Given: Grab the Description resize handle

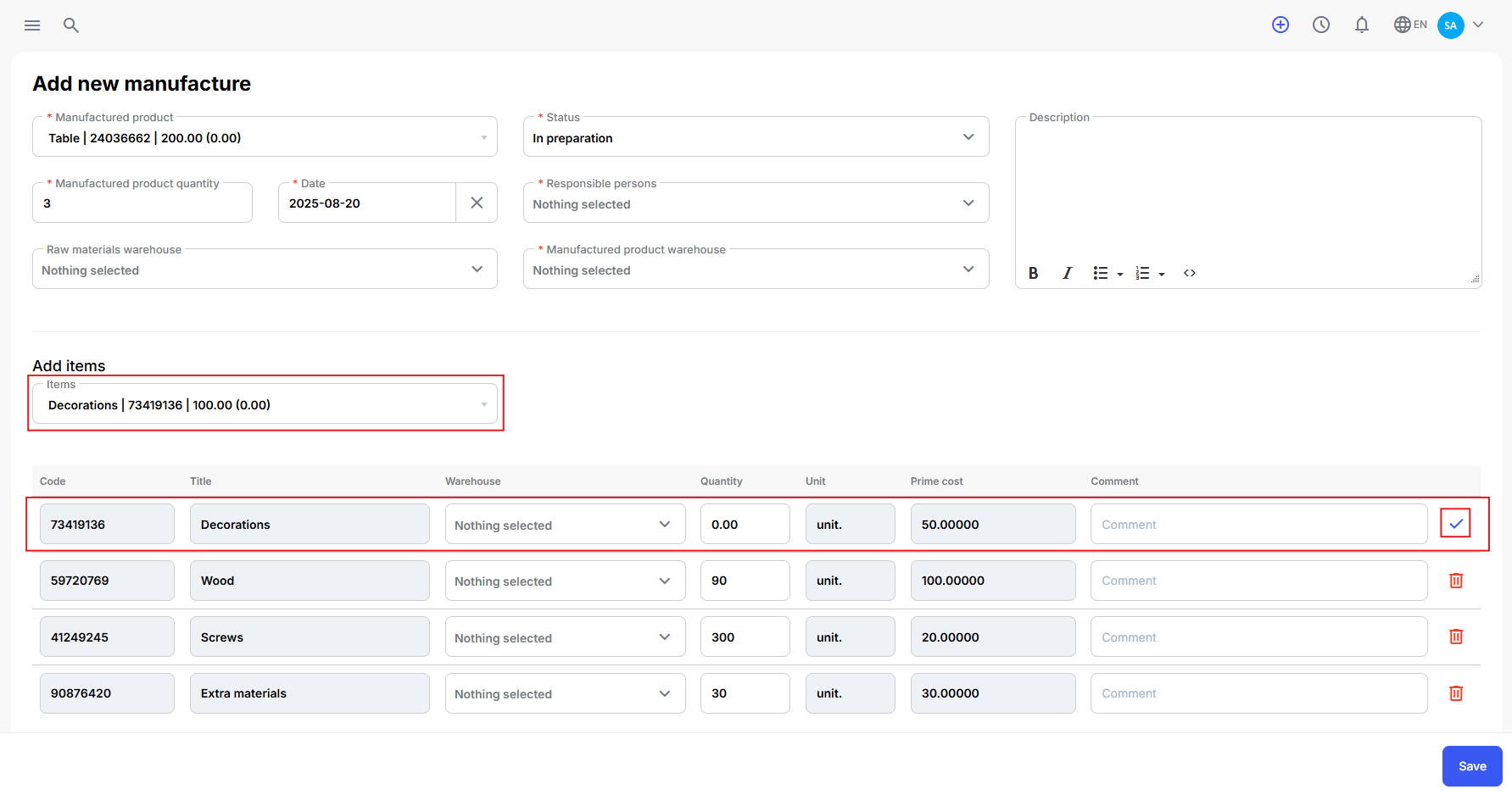Looking at the screenshot, I should coord(1475,278).
